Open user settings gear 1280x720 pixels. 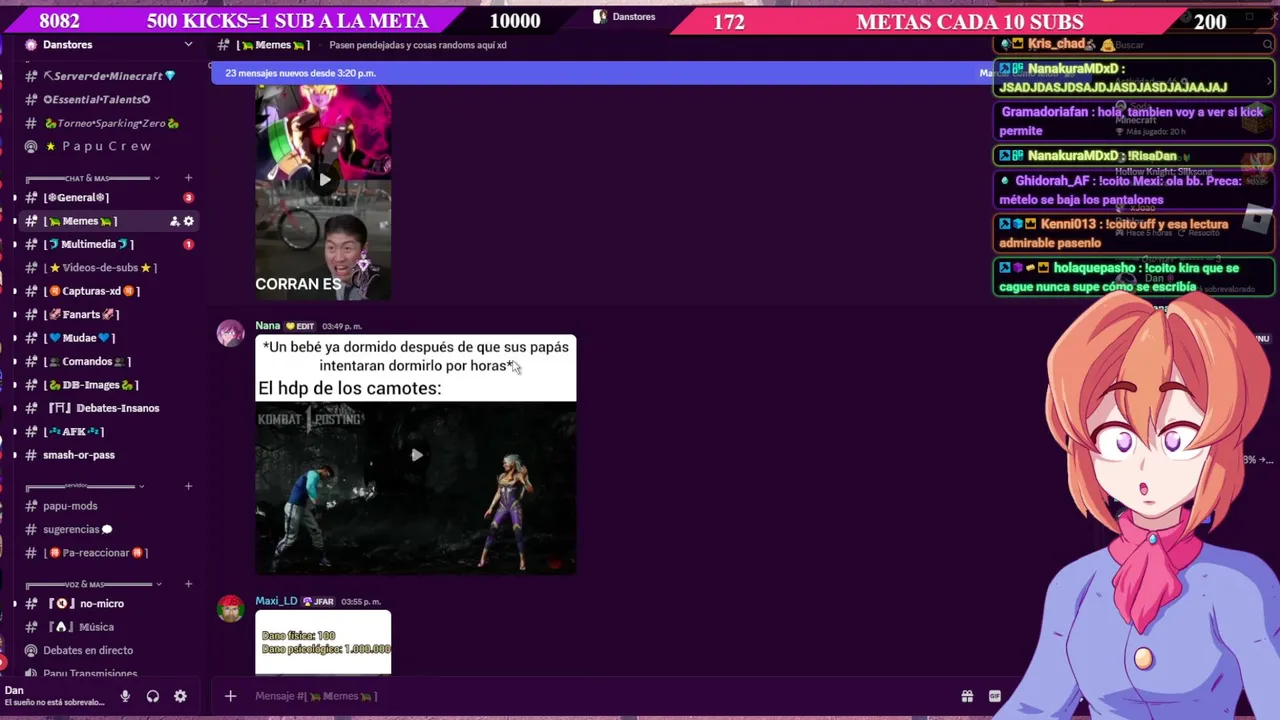pyautogui.click(x=180, y=696)
